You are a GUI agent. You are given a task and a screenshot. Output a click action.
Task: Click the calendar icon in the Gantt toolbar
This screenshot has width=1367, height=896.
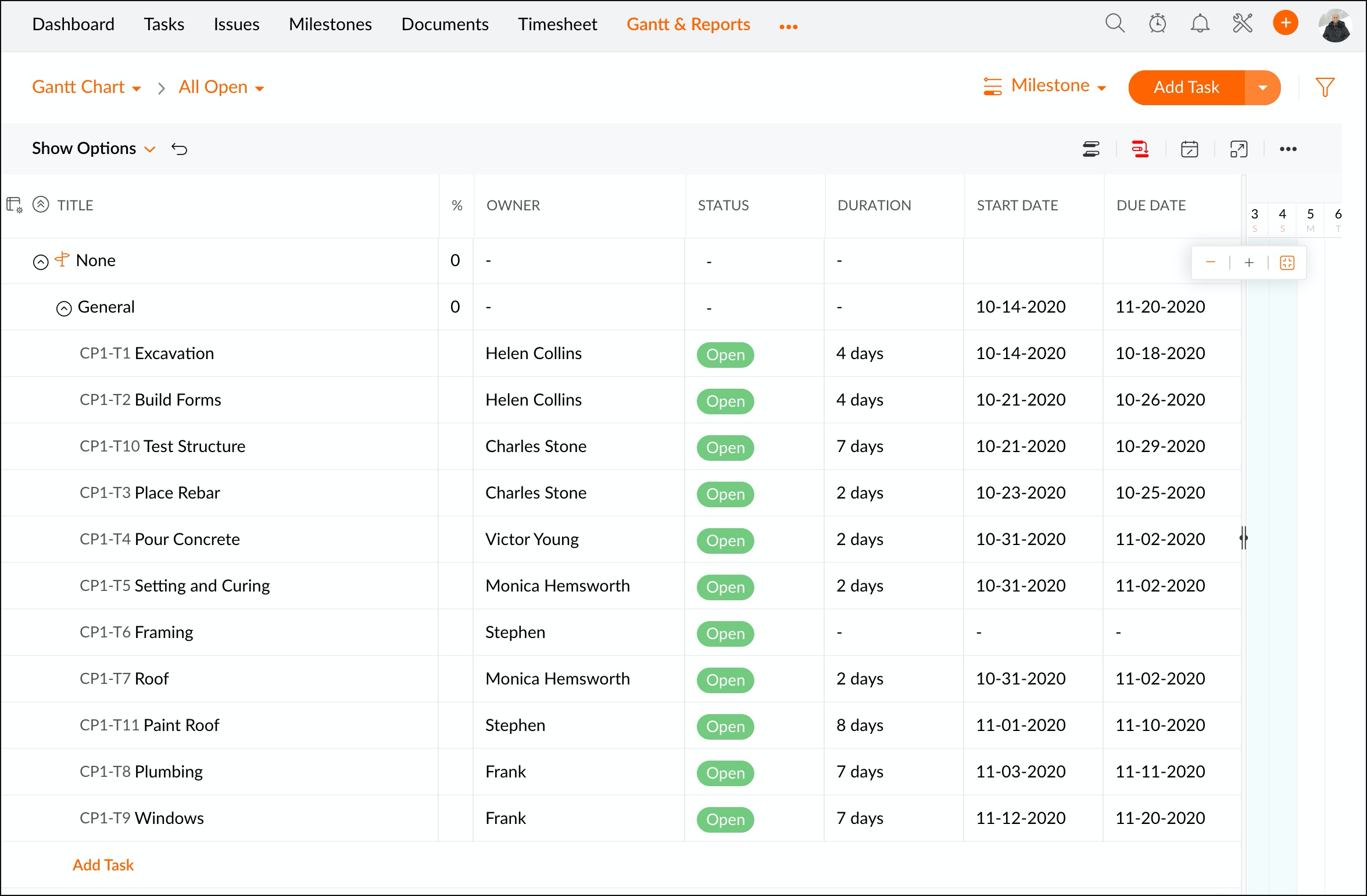[1189, 149]
